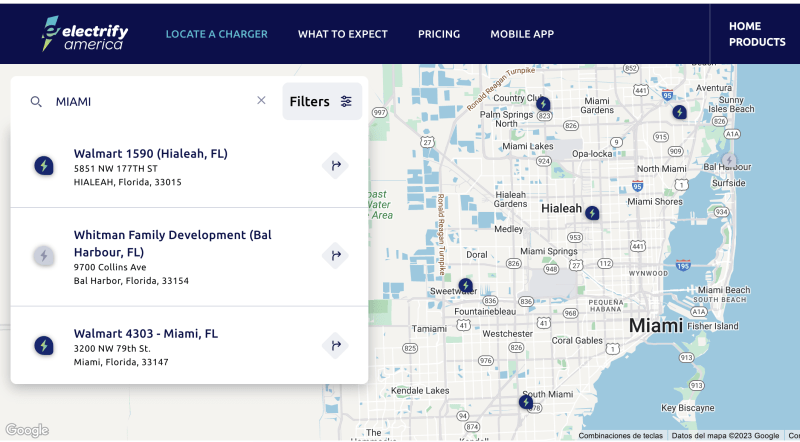Click the 'Datos del mapa ©2023 Google' text
The width and height of the screenshot is (800, 442).
click(x=725, y=436)
